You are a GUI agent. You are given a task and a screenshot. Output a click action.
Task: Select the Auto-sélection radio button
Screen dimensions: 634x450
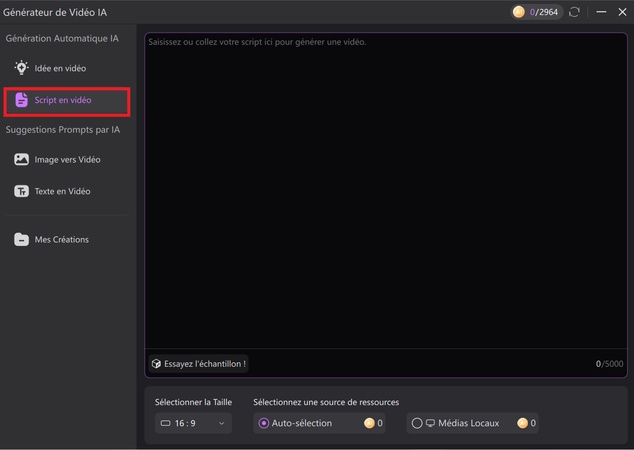click(264, 423)
